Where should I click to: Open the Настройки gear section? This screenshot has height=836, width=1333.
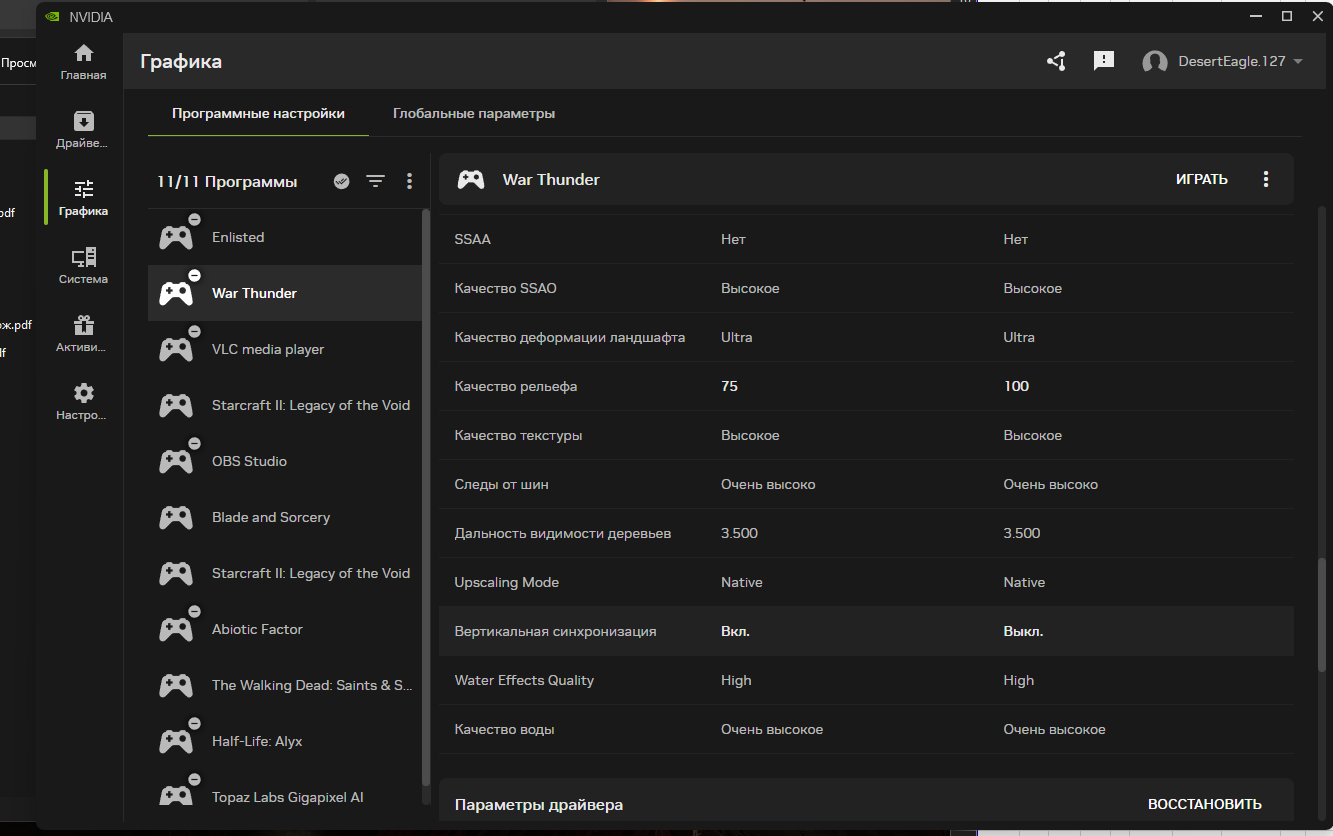click(x=83, y=402)
